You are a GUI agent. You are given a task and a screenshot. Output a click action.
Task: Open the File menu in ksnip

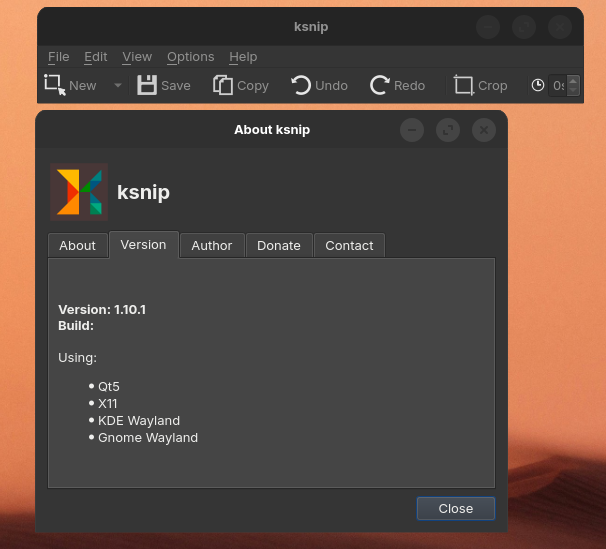pyautogui.click(x=59, y=57)
